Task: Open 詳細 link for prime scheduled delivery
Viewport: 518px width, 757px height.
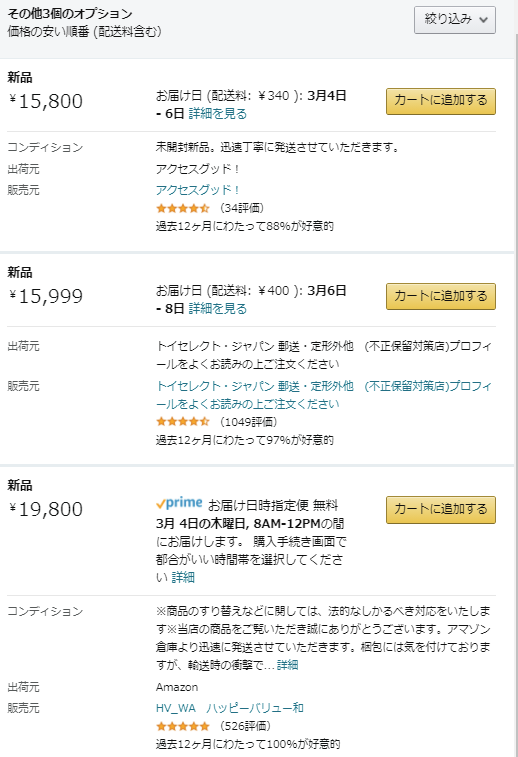Action: tap(183, 577)
